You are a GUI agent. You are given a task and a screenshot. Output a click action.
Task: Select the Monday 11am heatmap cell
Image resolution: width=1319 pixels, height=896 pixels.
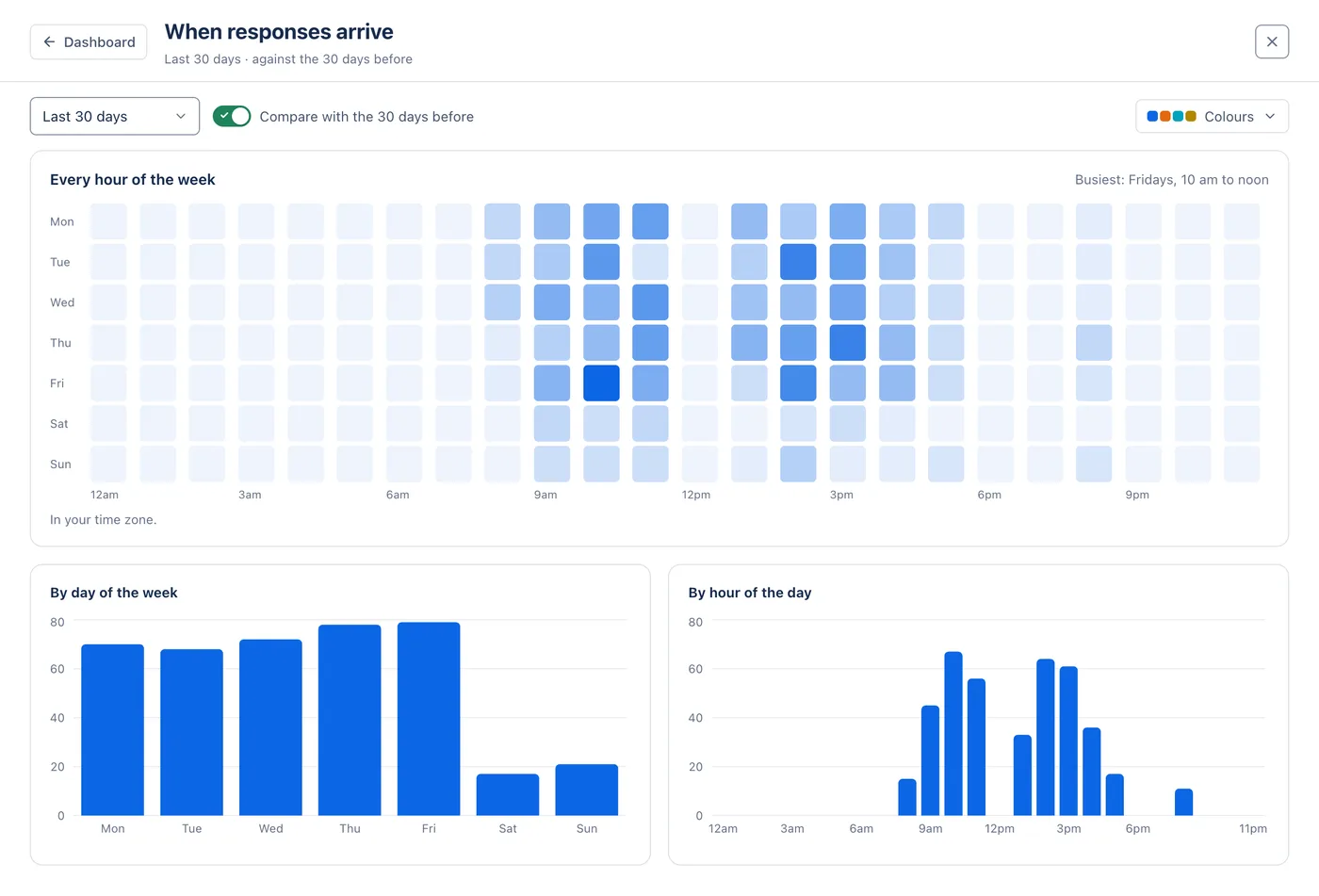coord(650,221)
